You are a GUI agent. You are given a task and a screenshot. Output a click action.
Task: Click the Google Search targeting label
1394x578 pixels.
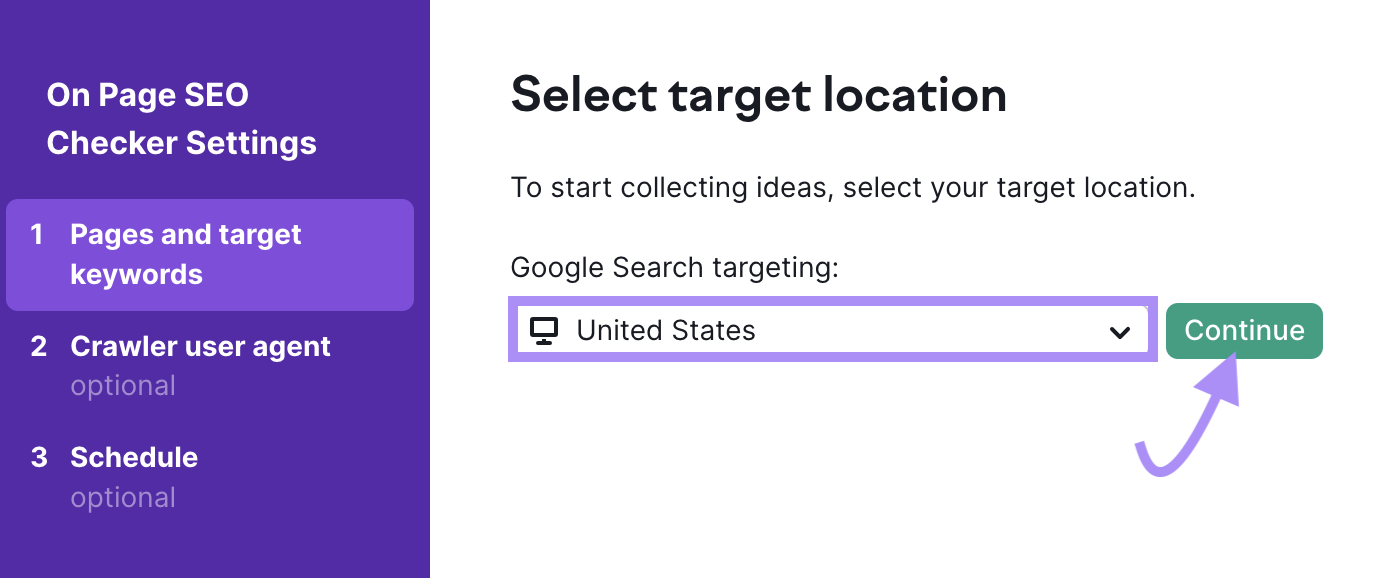click(675, 268)
